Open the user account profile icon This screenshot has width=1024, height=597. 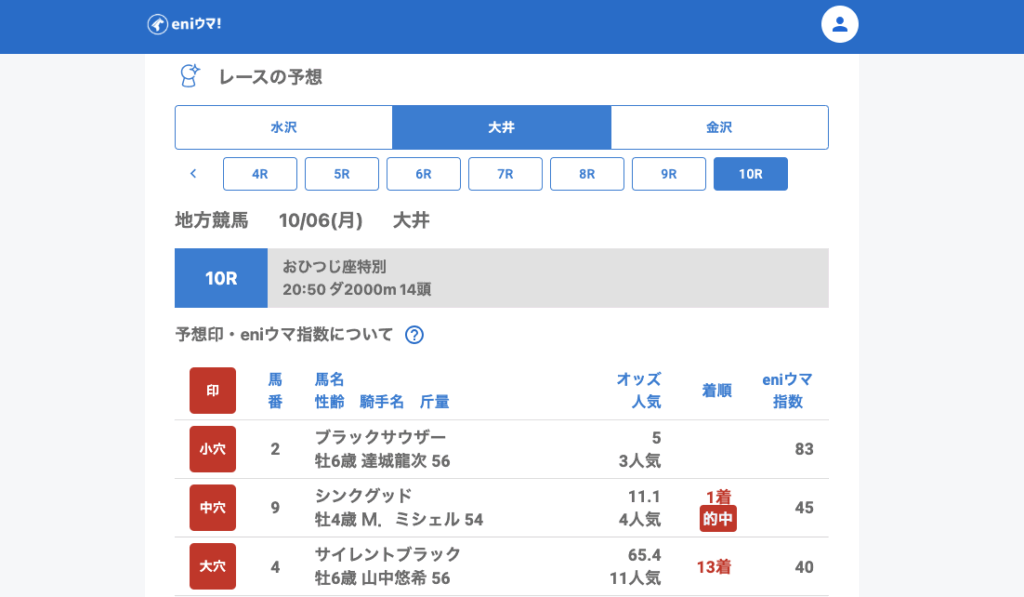point(839,25)
